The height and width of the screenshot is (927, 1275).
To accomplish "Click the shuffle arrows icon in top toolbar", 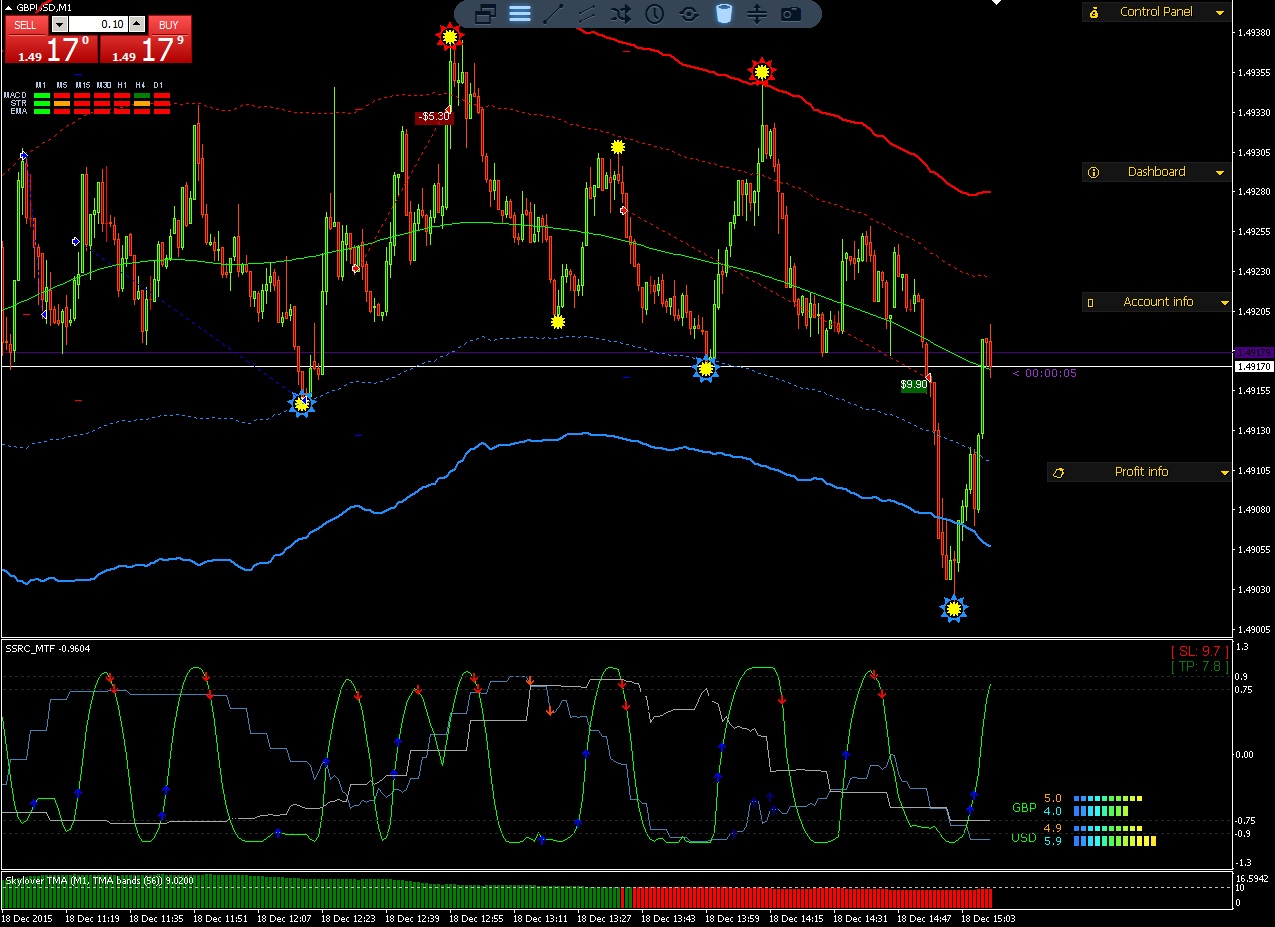I will 621,14.
